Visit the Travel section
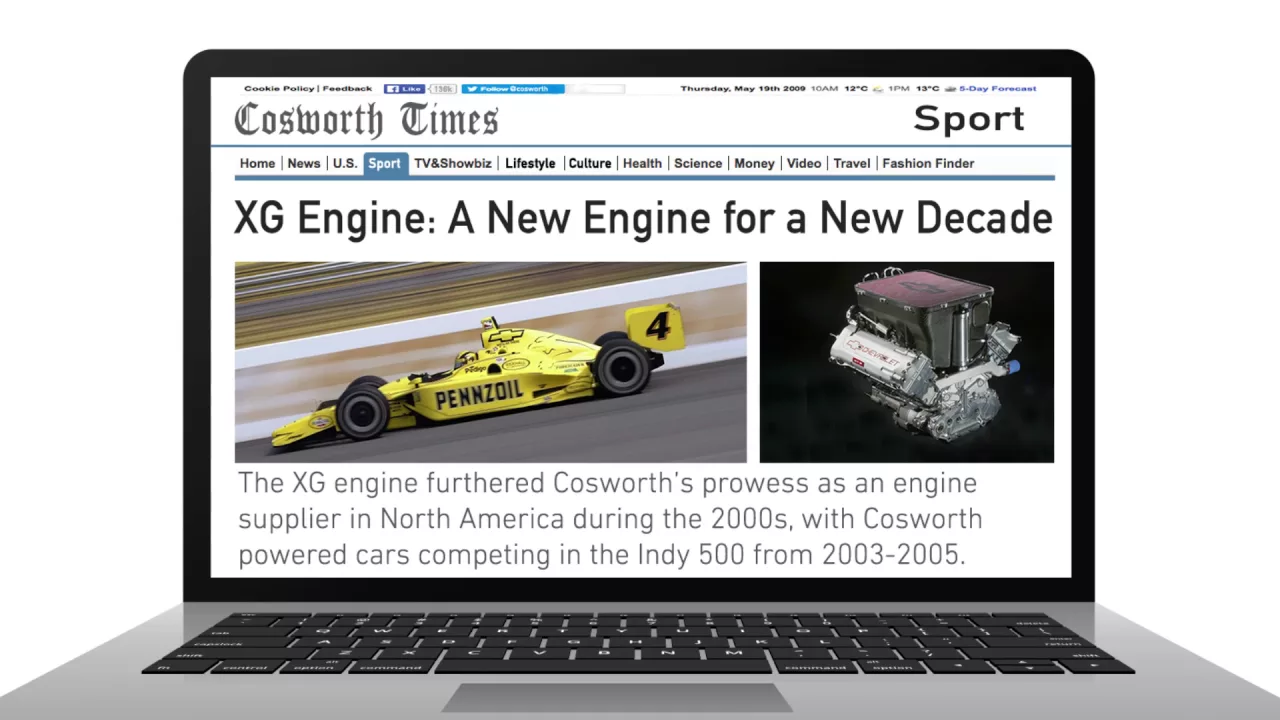The width and height of the screenshot is (1280, 720). [x=852, y=163]
